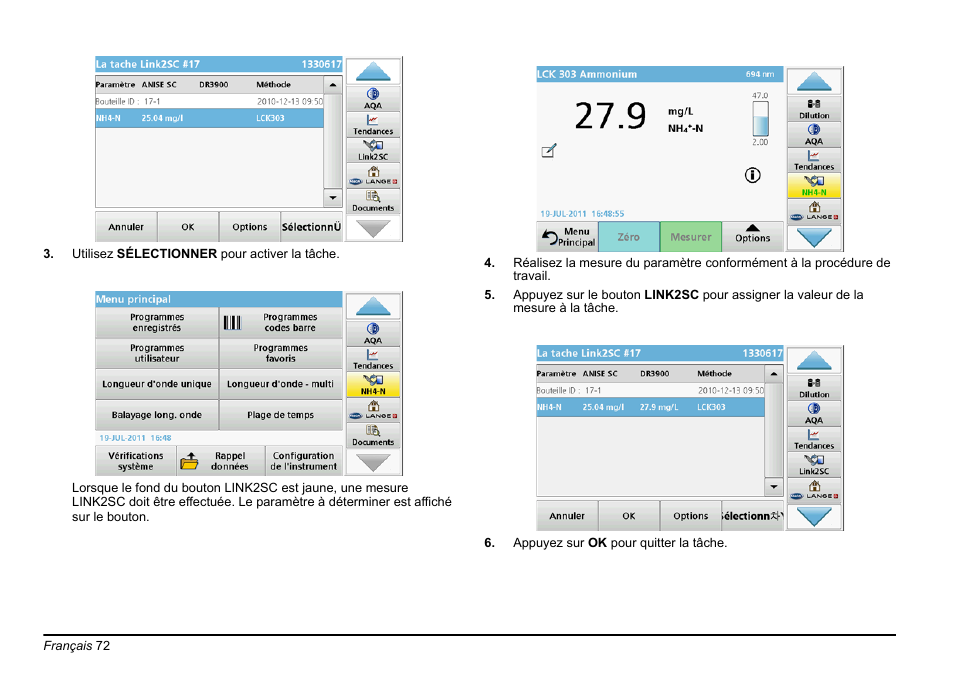This screenshot has height=674, width=954.
Task: Click blue up arrow in step 3 task sidebar
Action: 373,72
